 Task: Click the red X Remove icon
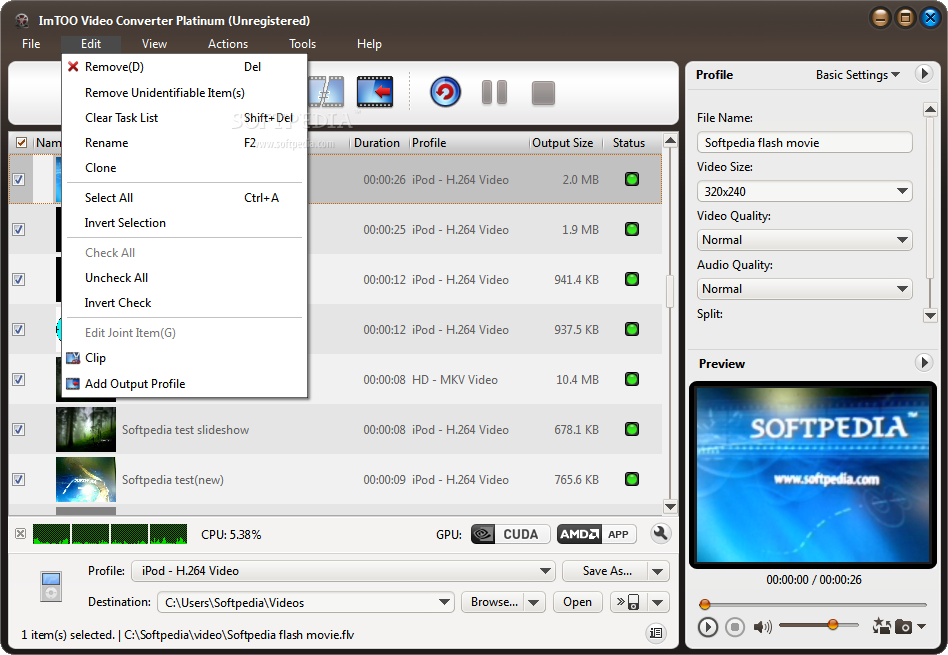tap(73, 67)
